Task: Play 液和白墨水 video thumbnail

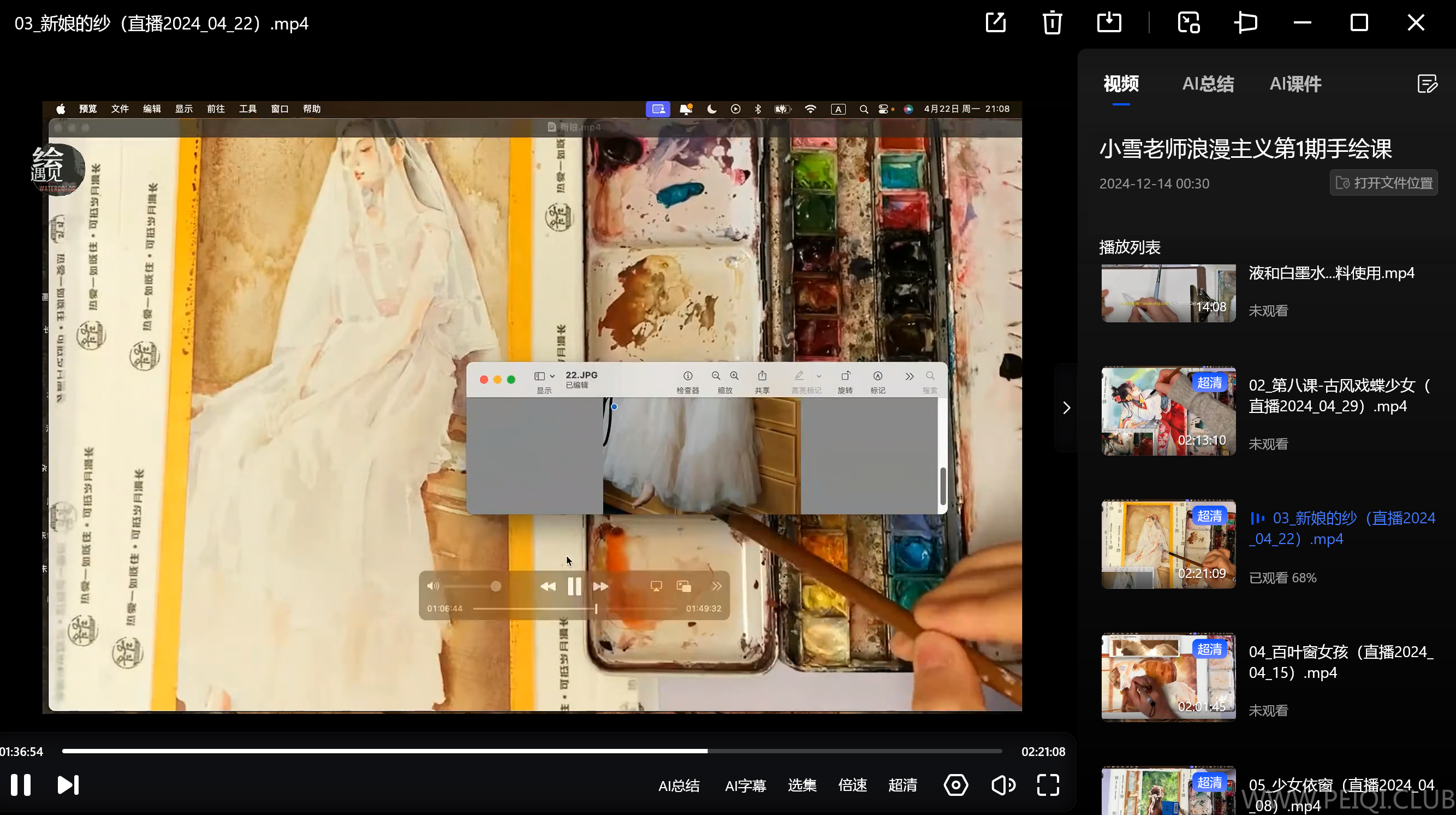Action: pyautogui.click(x=1168, y=293)
